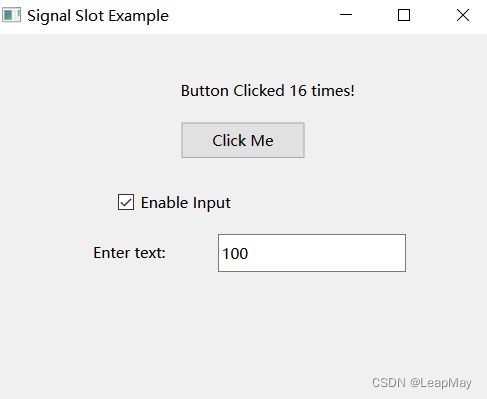
Task: Place cursor after 100 in the input box
Action: 250,253
